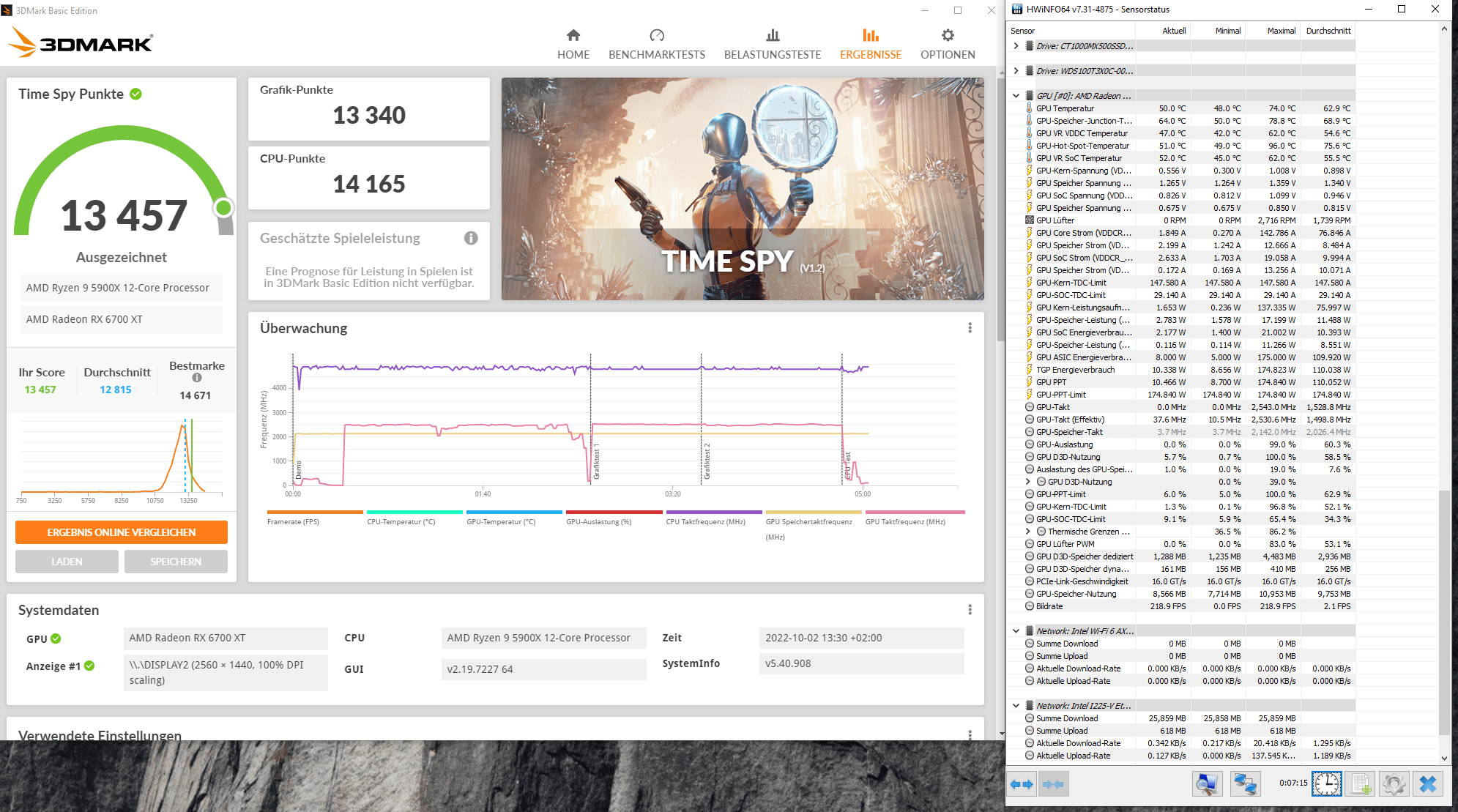
Task: Click the network computers remote monitoring icon
Action: (x=1244, y=784)
